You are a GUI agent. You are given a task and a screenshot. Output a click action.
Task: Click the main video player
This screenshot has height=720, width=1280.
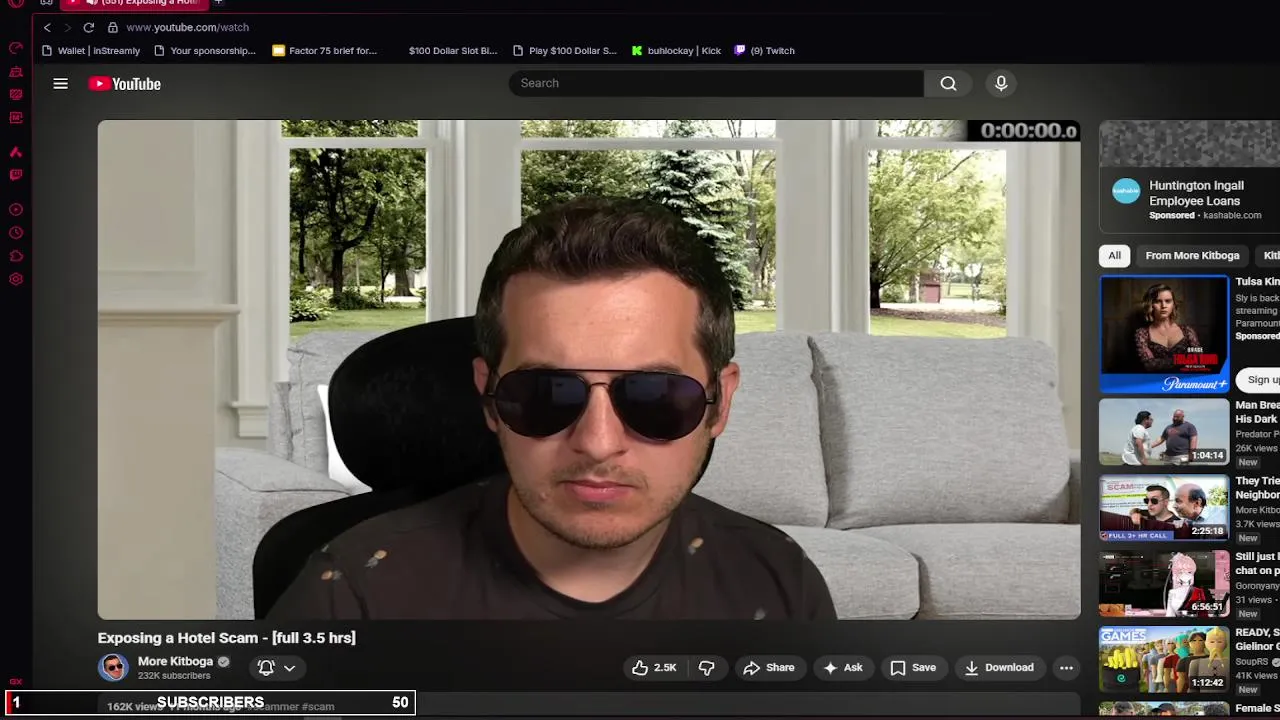pyautogui.click(x=589, y=370)
